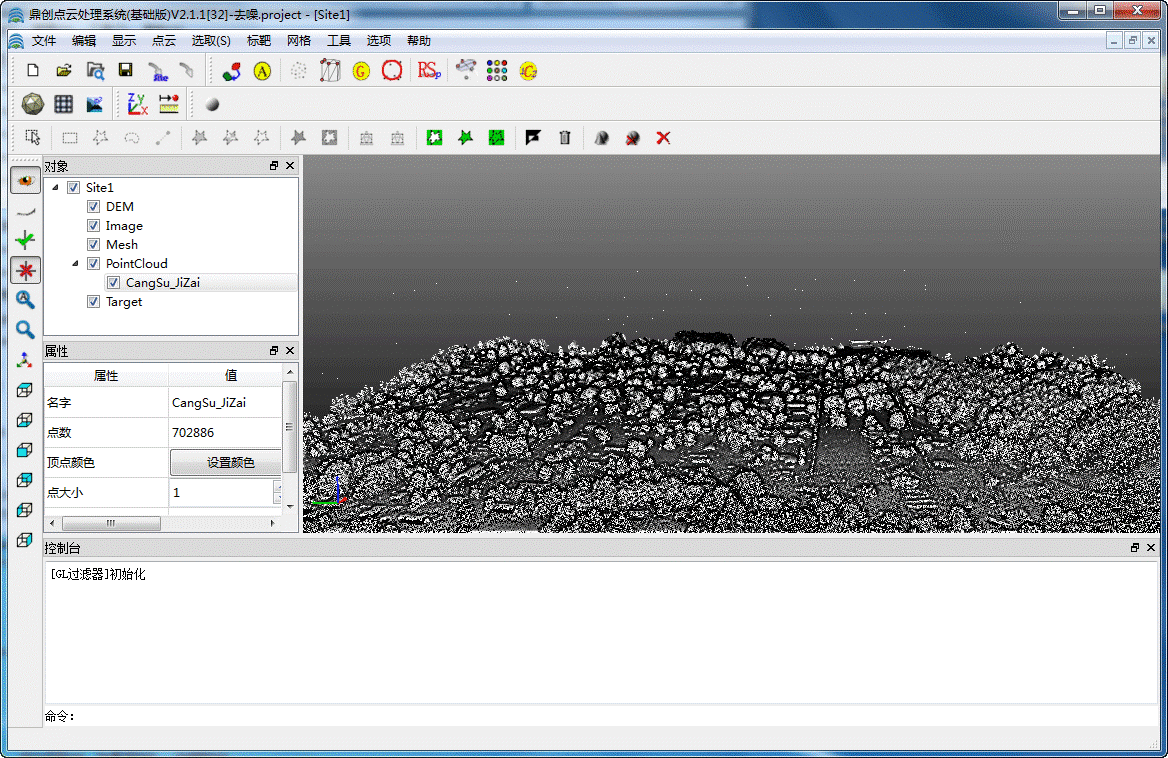The height and width of the screenshot is (758, 1168).
Task: Click the RSp toolbar icon
Action: (x=428, y=71)
